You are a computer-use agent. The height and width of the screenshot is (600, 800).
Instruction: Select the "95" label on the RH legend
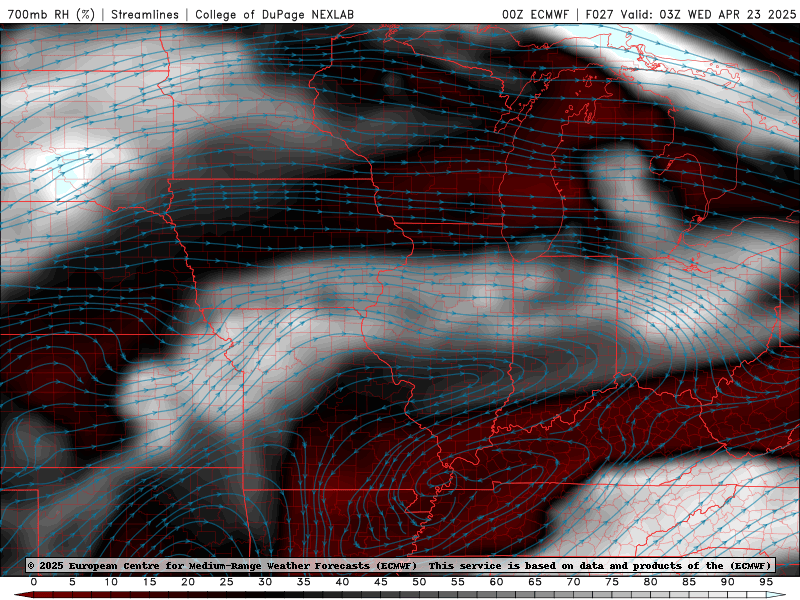pos(766,582)
